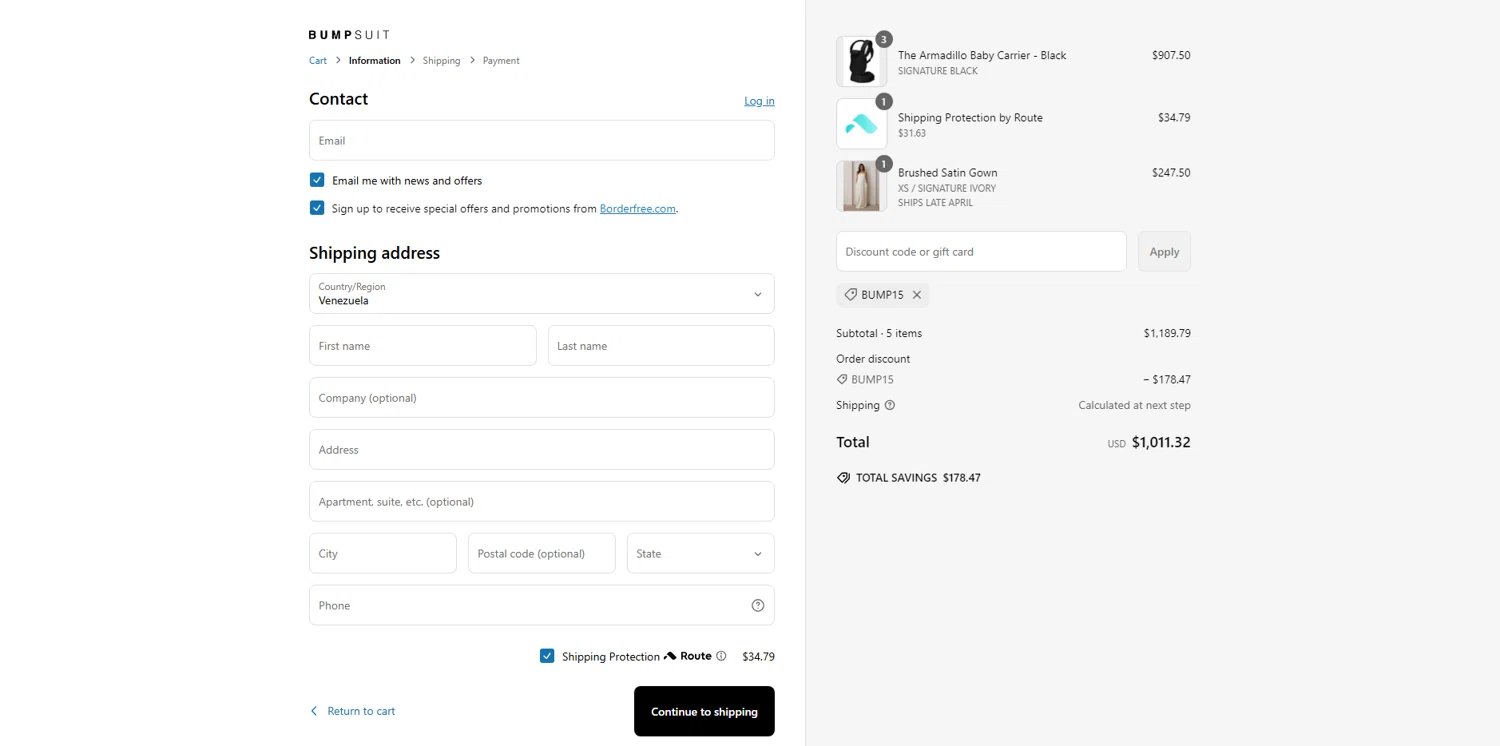Click the Armadillo Baby Carrier thumbnail

[x=861, y=62]
